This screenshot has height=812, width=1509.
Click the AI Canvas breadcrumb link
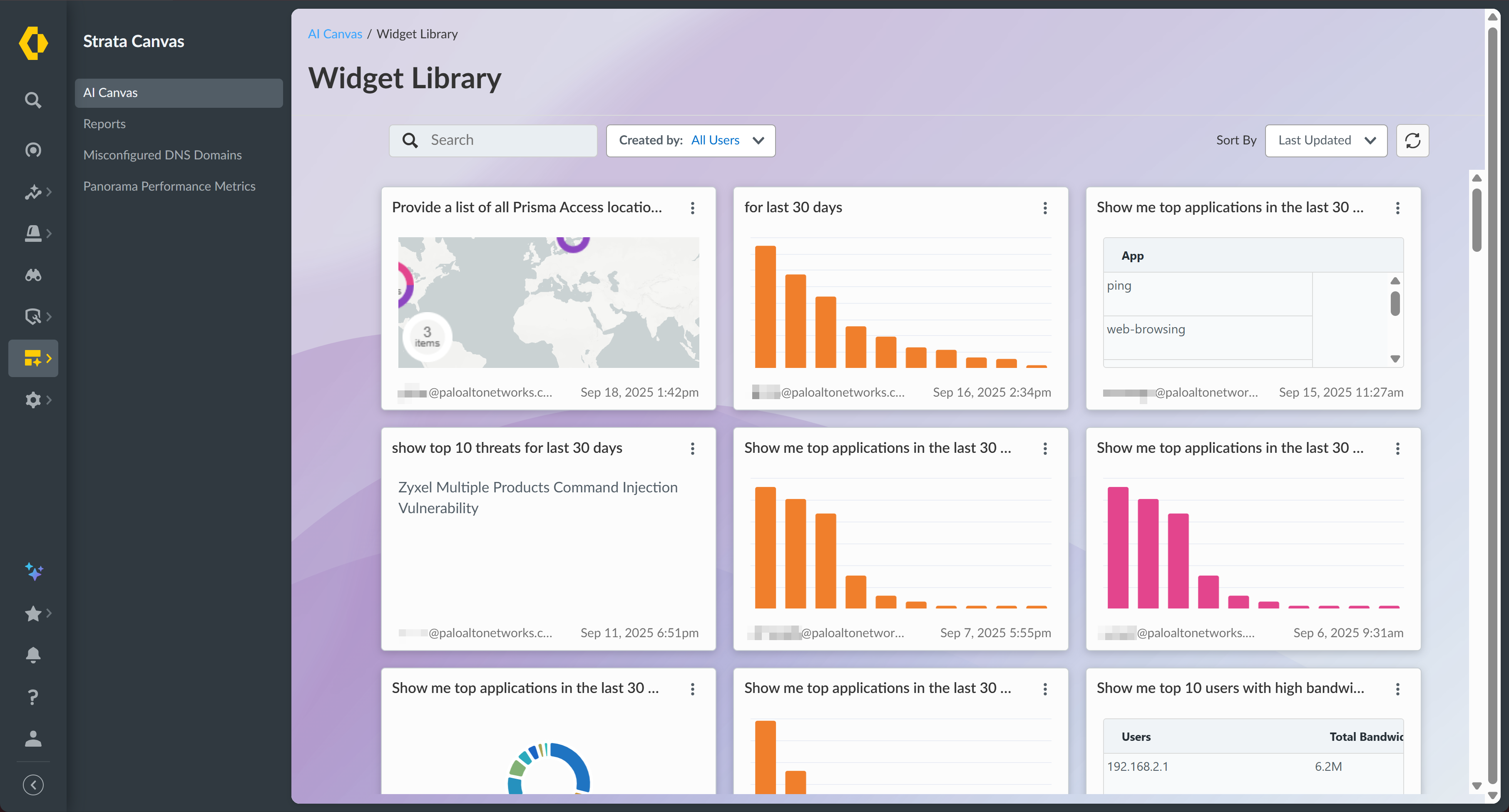point(335,34)
